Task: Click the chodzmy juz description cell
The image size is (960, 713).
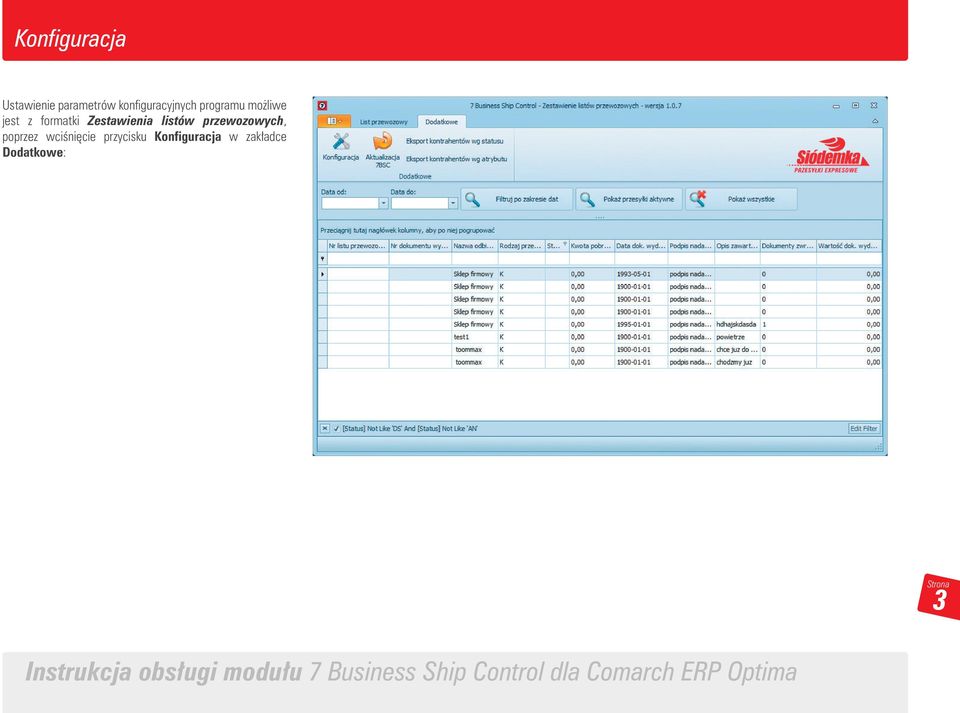Action: pos(737,362)
